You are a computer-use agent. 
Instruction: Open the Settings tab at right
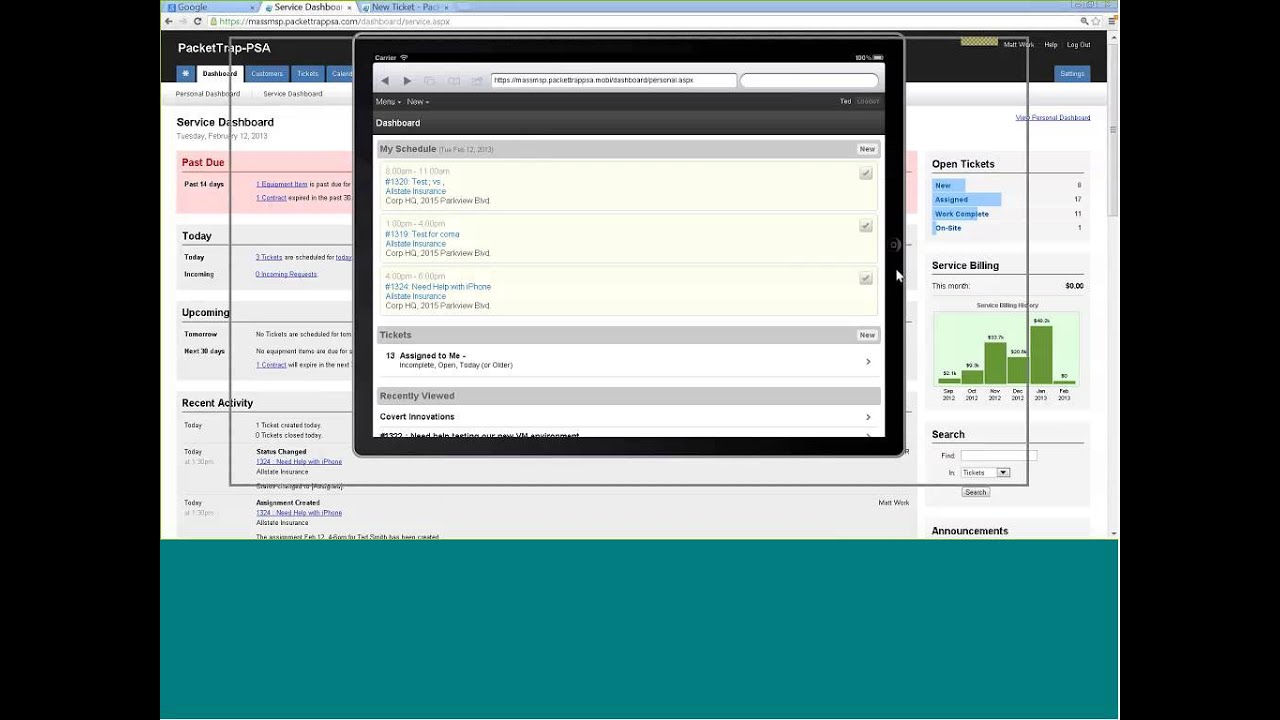click(1072, 73)
